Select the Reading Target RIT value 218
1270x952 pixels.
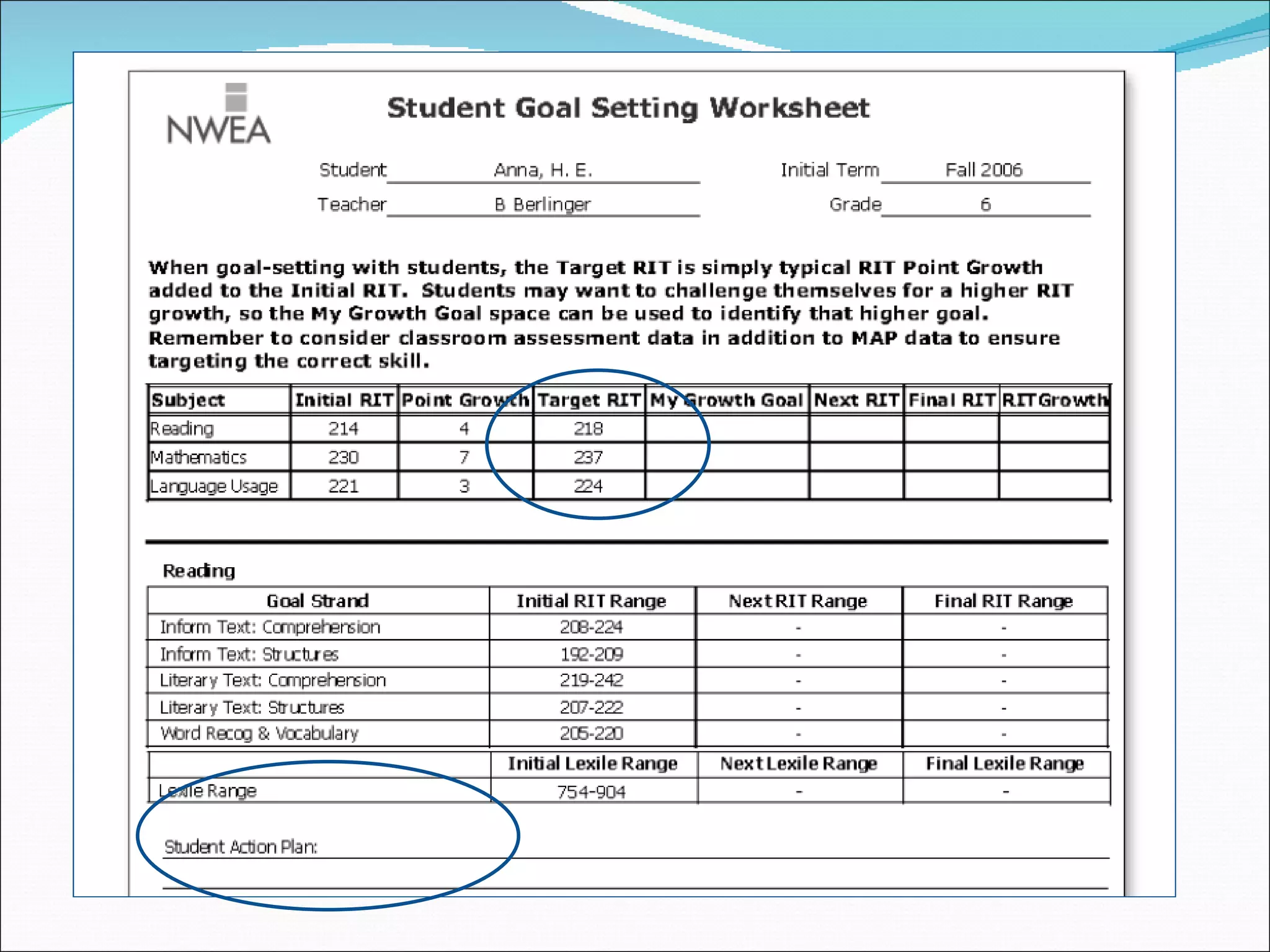tap(588, 428)
